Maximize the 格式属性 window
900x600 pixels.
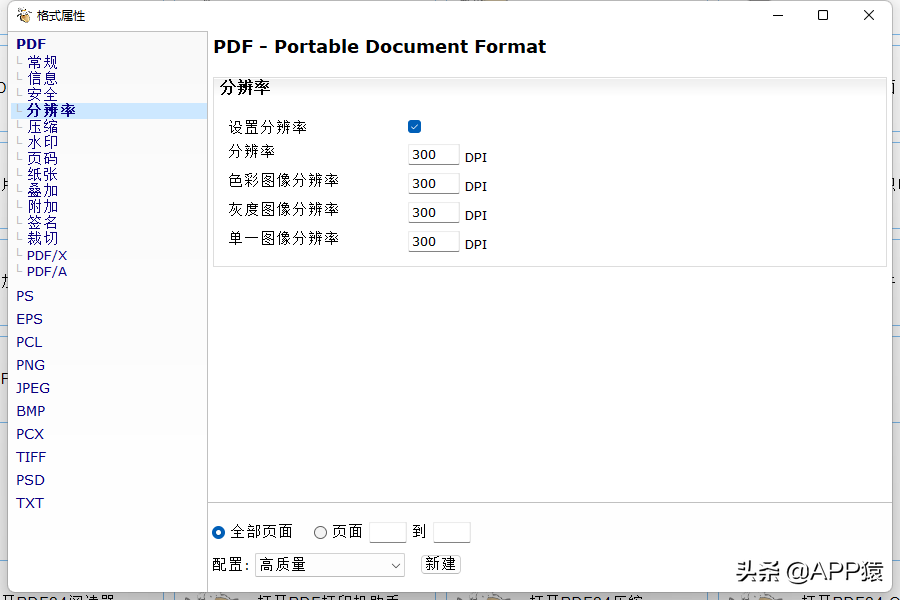click(823, 15)
